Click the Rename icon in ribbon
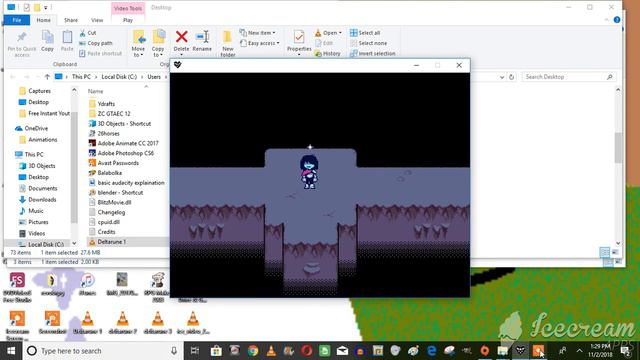This screenshot has width=640, height=360. [x=202, y=37]
